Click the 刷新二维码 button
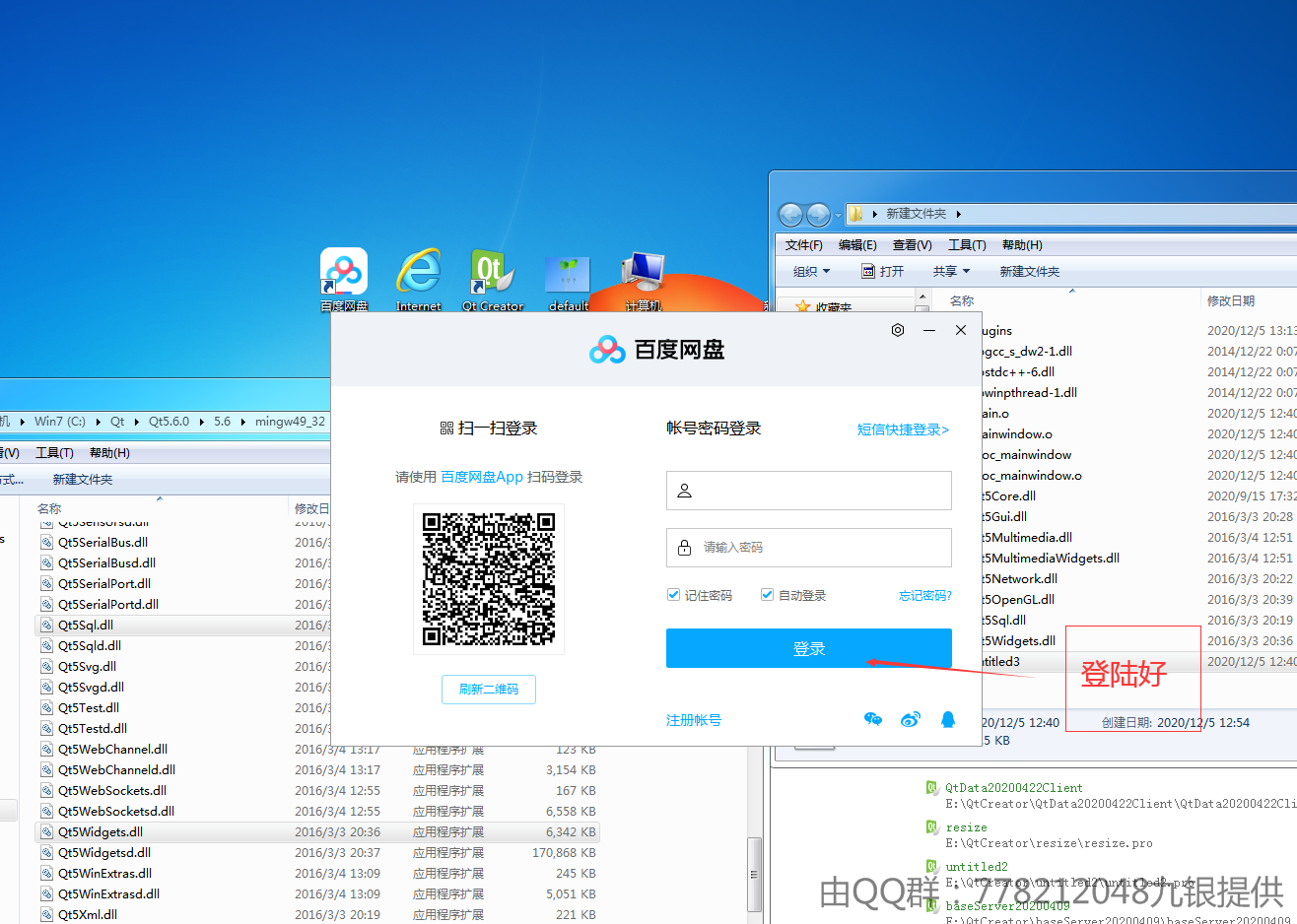1297x924 pixels. [489, 690]
